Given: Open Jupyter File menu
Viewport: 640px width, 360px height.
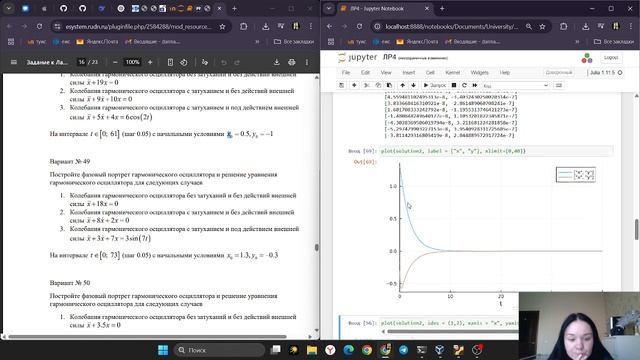Looking at the screenshot, I should pyautogui.click(x=346, y=73).
